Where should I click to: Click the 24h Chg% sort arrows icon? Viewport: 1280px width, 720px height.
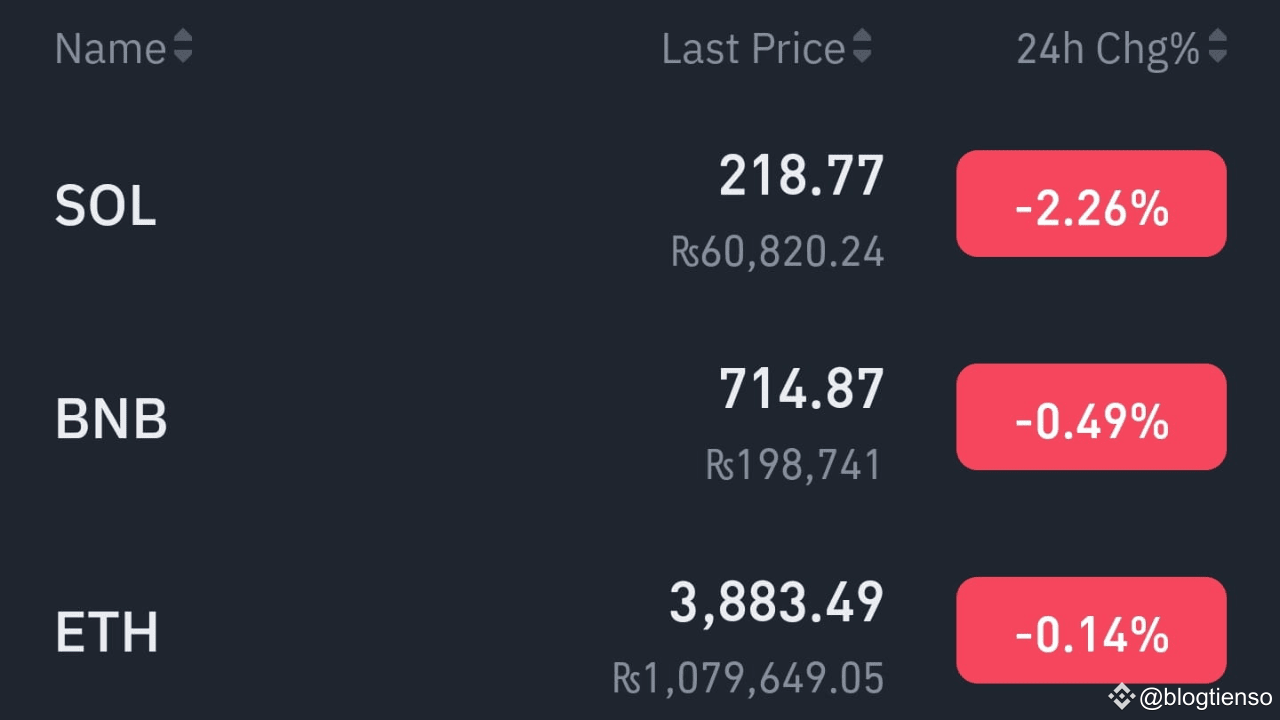[x=1217, y=46]
